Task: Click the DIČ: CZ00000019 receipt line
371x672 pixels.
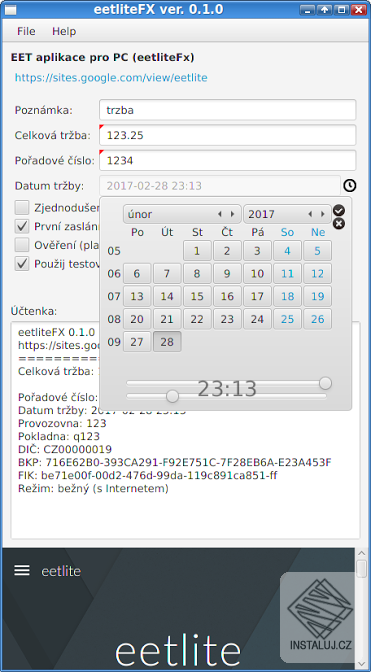Action: pyautogui.click(x=65, y=449)
